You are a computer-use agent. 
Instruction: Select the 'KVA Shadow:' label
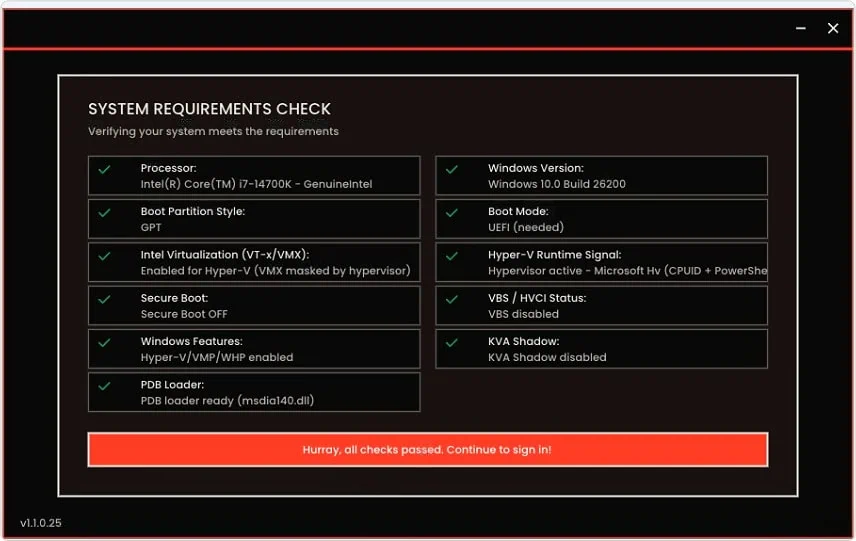[523, 341]
